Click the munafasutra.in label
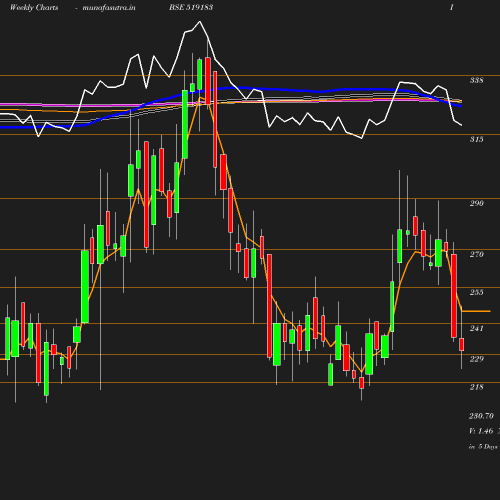Image resolution: width=500 pixels, height=500 pixels. point(109,7)
